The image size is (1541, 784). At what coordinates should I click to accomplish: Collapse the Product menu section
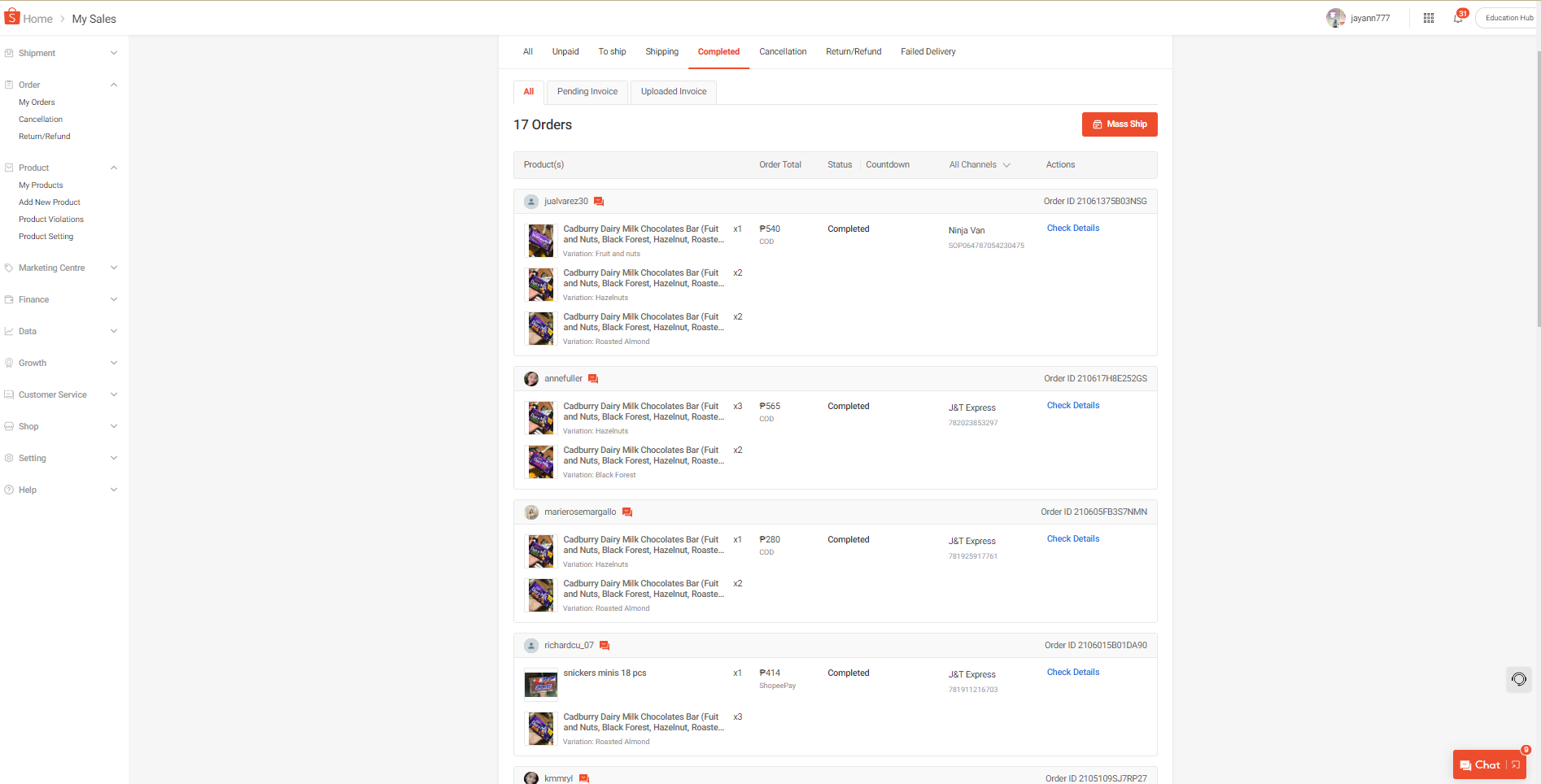click(x=114, y=168)
